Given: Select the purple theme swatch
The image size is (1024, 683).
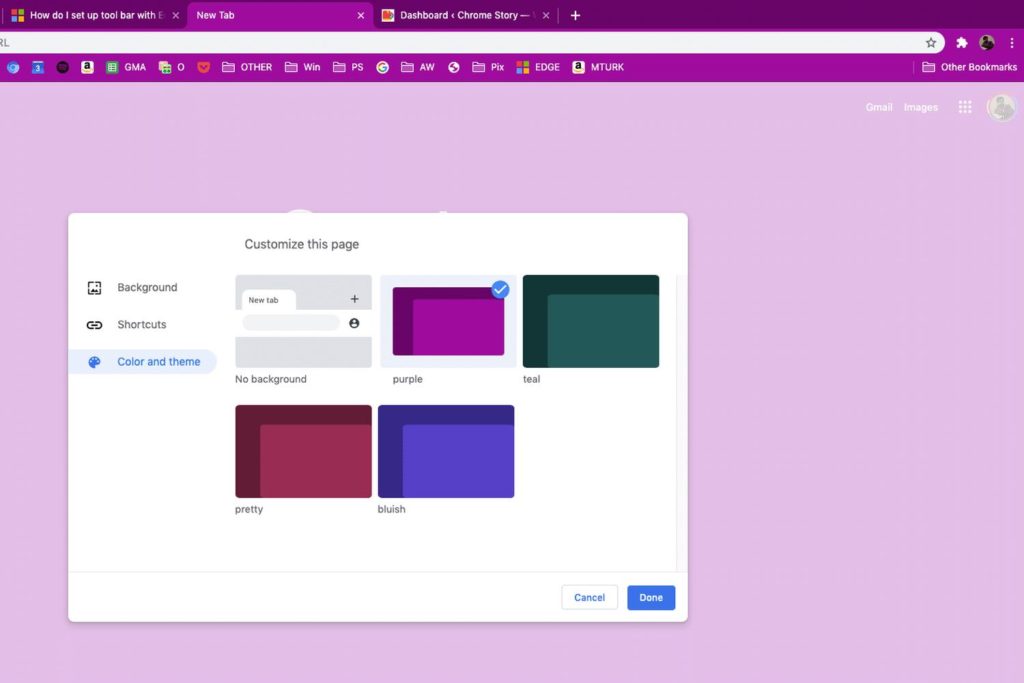Looking at the screenshot, I should coord(446,320).
